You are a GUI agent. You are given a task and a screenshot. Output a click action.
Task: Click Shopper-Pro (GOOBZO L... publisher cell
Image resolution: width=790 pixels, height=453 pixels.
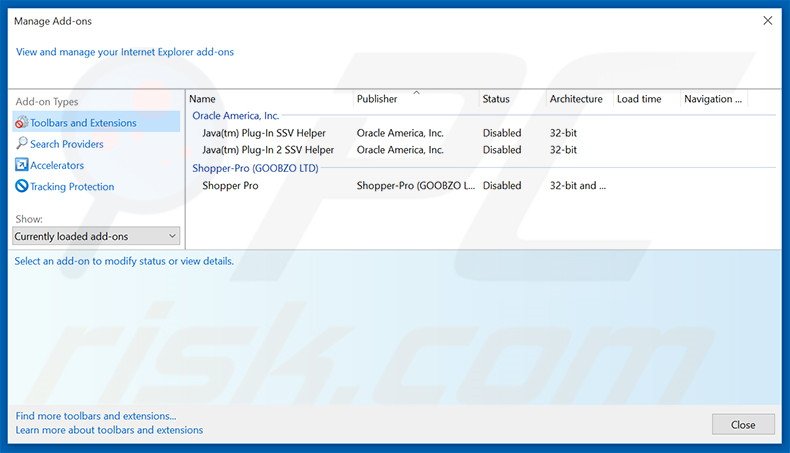tap(416, 185)
